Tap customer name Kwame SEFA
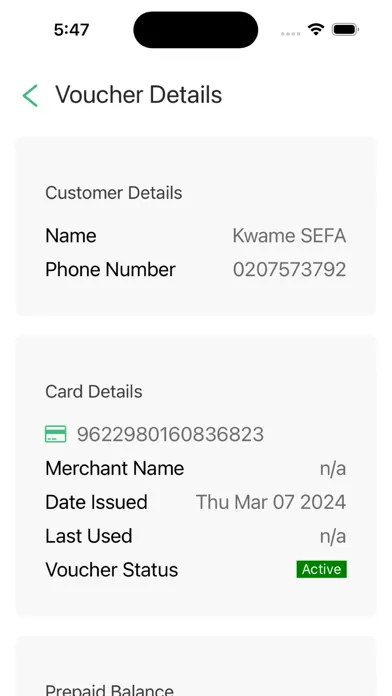Viewport: 392px width, 696px height. pos(289,236)
